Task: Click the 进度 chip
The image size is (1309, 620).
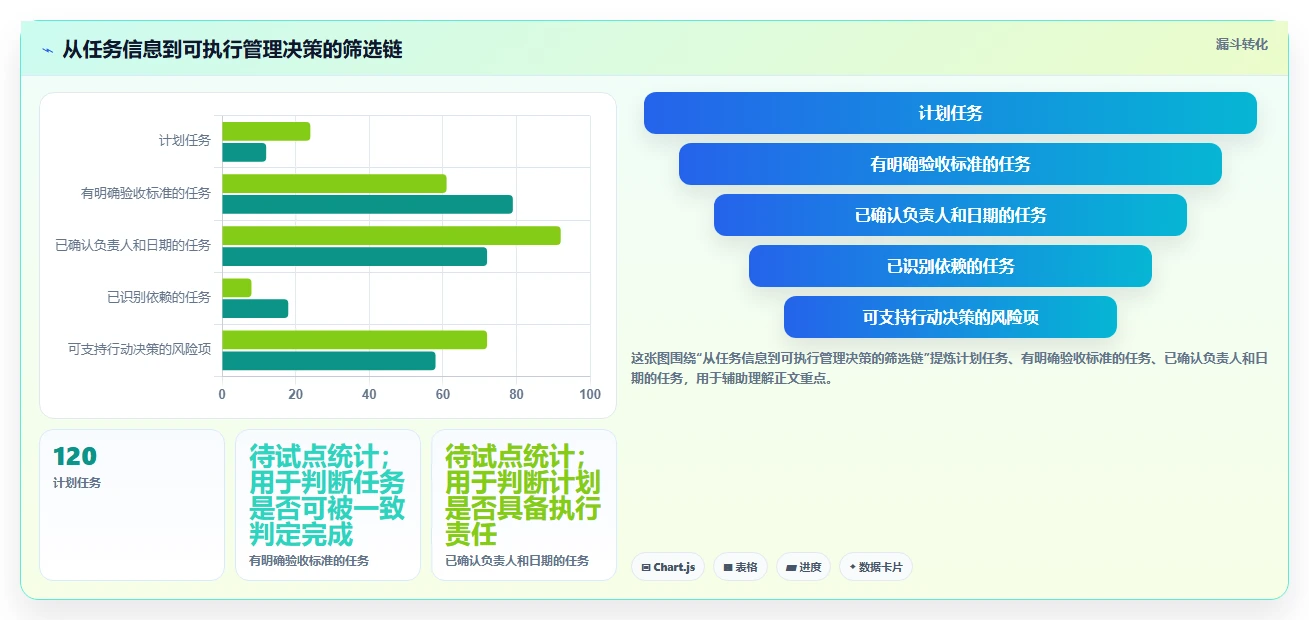Action: [x=803, y=567]
